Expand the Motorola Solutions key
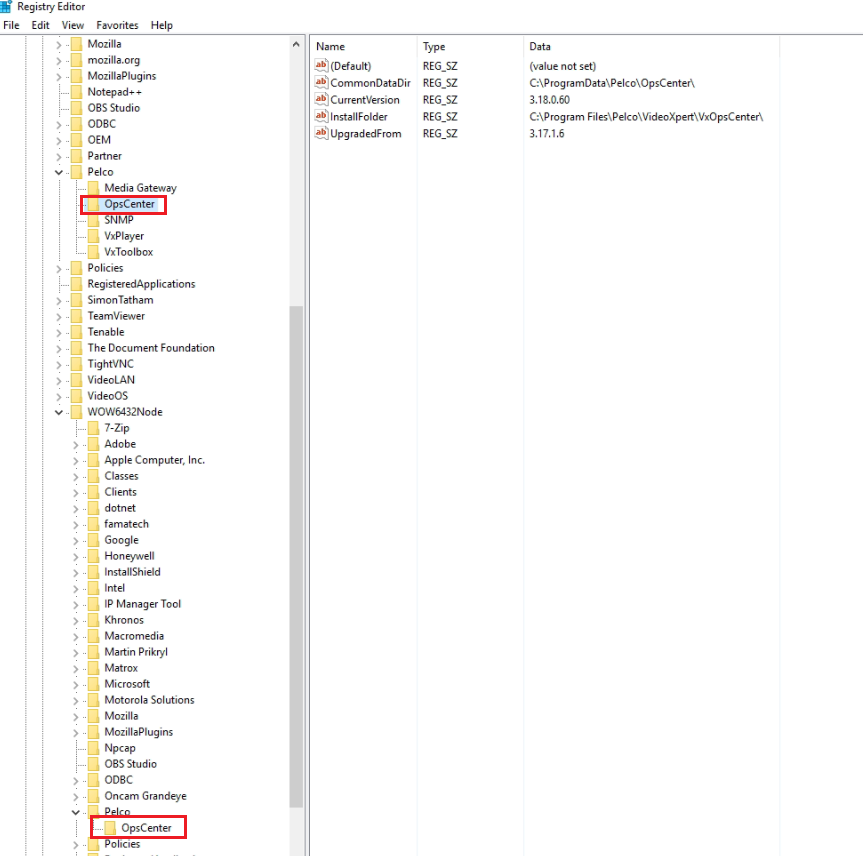 (x=76, y=700)
